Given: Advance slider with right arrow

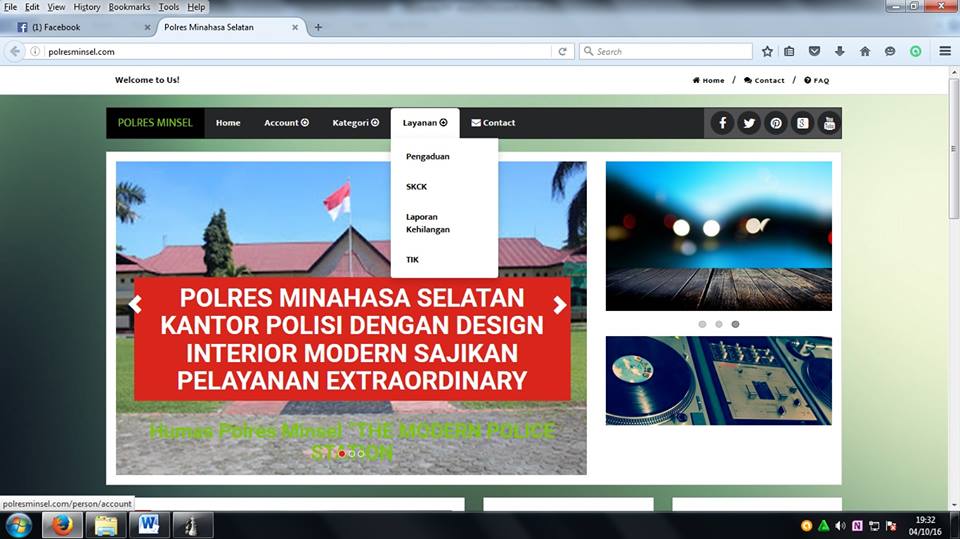Looking at the screenshot, I should point(560,306).
